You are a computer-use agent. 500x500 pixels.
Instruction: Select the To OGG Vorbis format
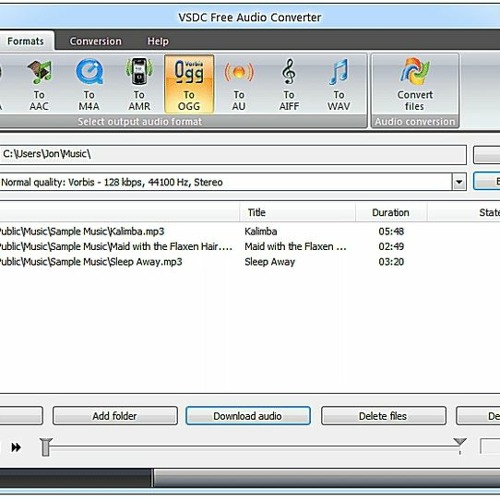click(x=189, y=85)
